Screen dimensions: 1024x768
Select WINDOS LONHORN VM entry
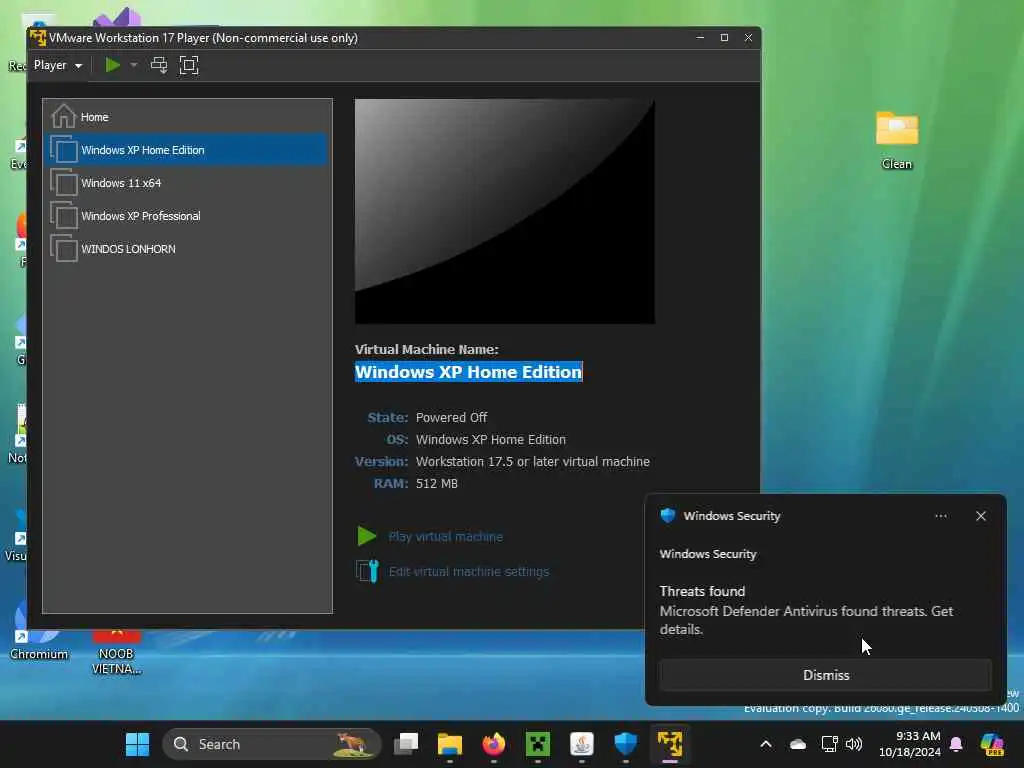tap(187, 249)
